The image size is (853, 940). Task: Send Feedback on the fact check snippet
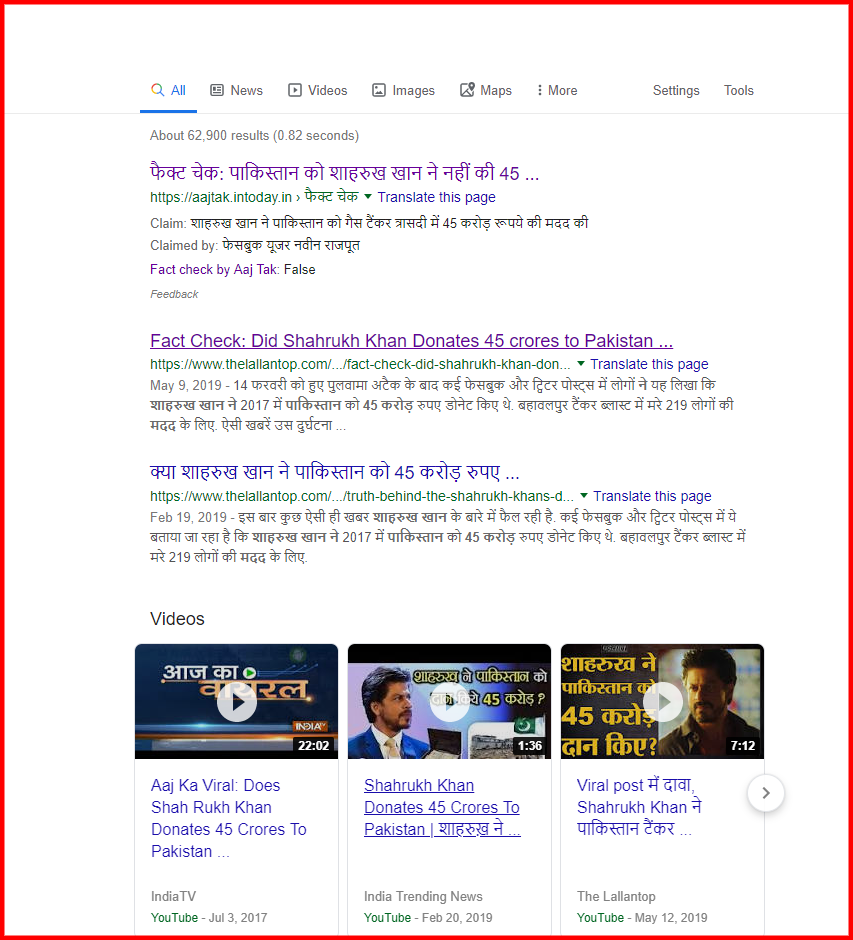pyautogui.click(x=174, y=294)
